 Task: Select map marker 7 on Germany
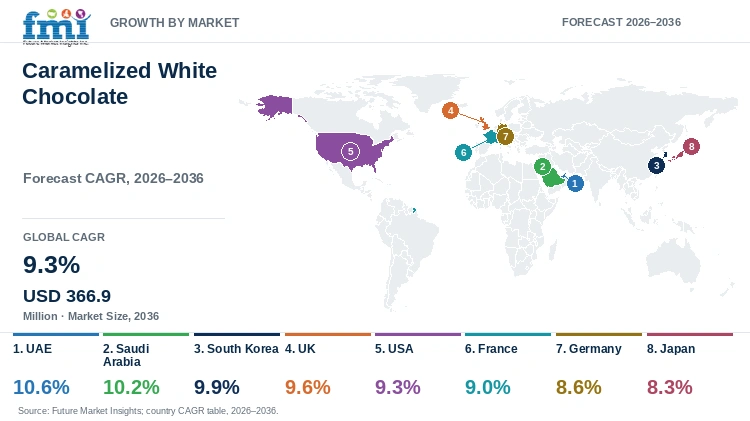(505, 136)
